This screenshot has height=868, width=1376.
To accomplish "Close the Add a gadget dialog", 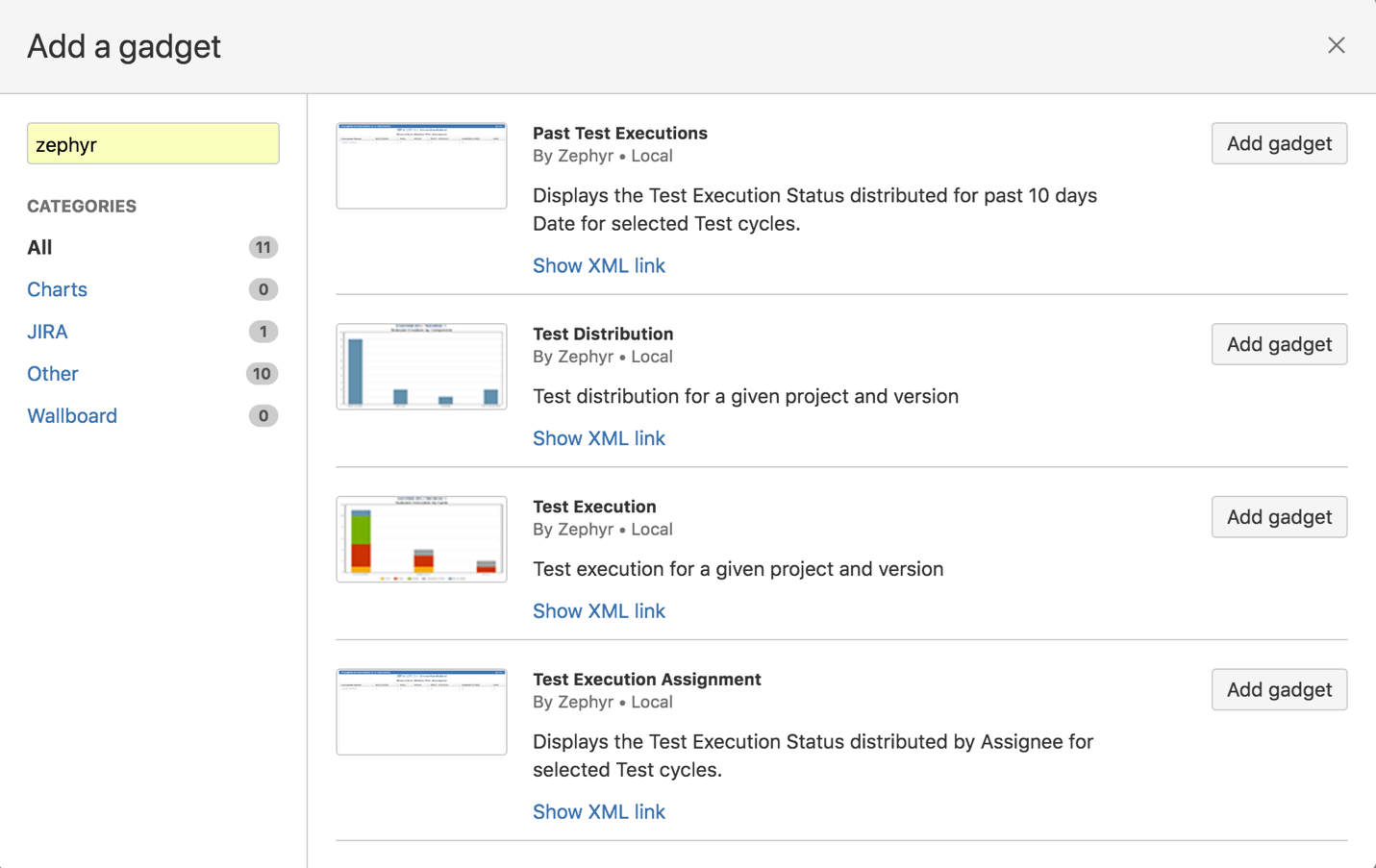I will pos(1336,45).
